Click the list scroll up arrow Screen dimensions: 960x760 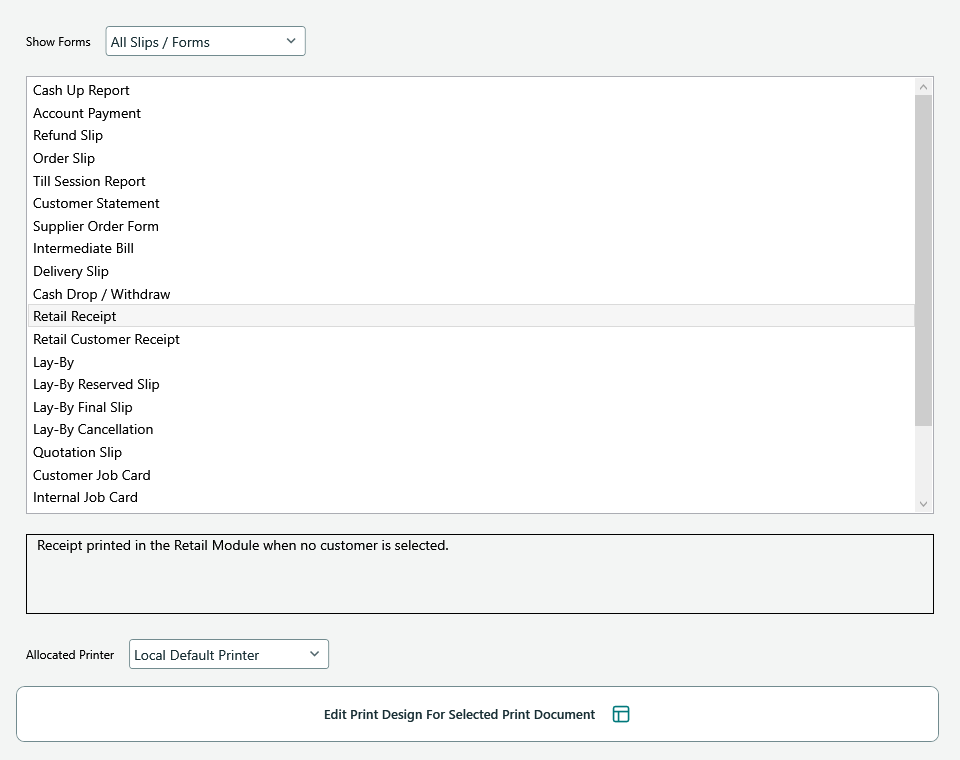923,87
